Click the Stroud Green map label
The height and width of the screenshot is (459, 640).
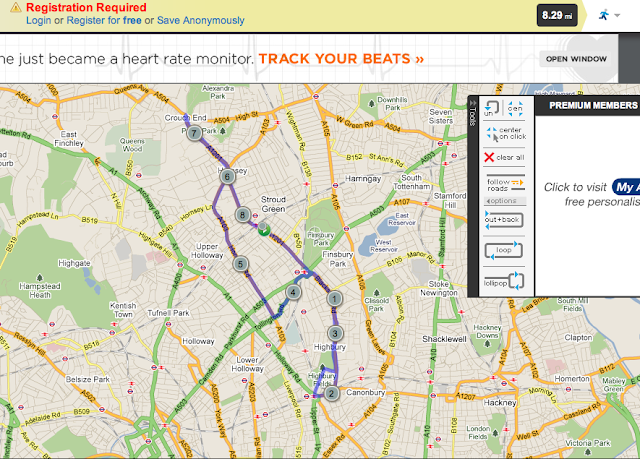[x=273, y=204]
